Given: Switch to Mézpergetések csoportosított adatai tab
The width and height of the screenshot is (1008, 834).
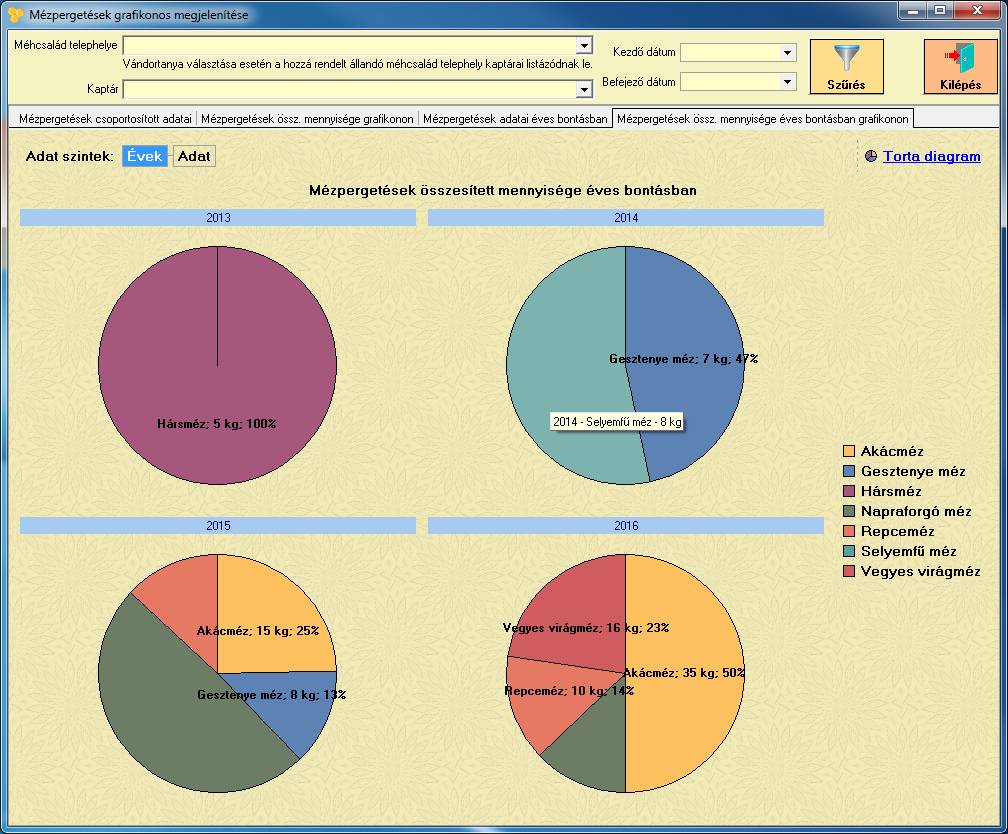Looking at the screenshot, I should (105, 119).
